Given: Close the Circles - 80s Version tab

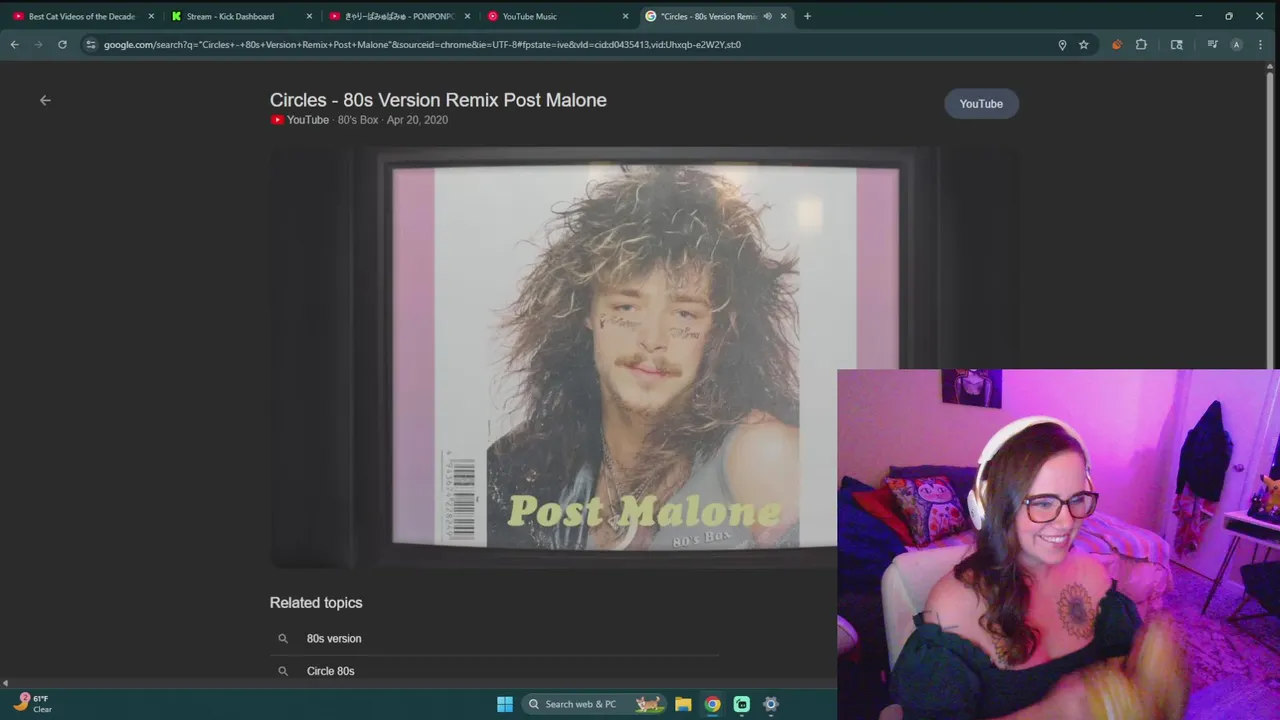Looking at the screenshot, I should [x=783, y=16].
